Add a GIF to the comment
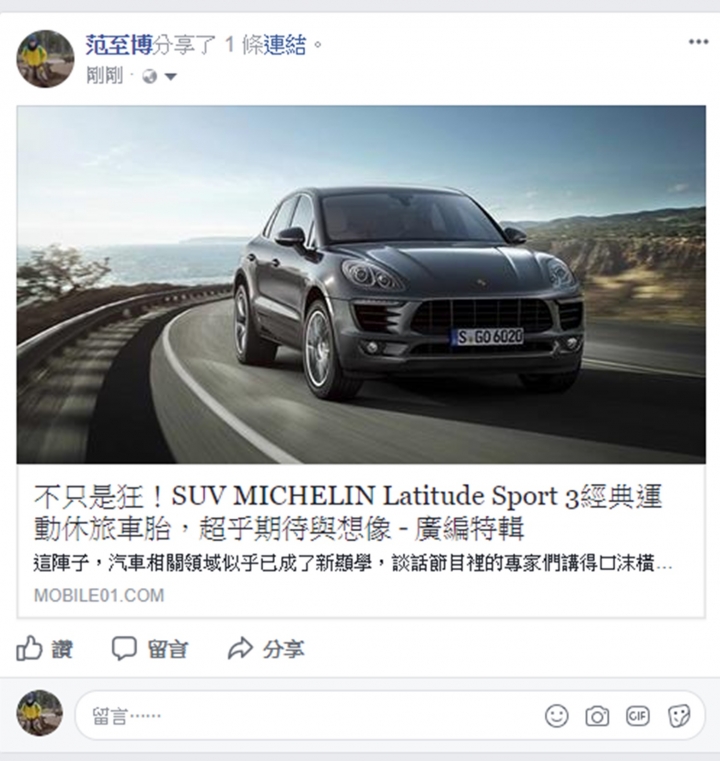Image resolution: width=720 pixels, height=761 pixels. 637,716
